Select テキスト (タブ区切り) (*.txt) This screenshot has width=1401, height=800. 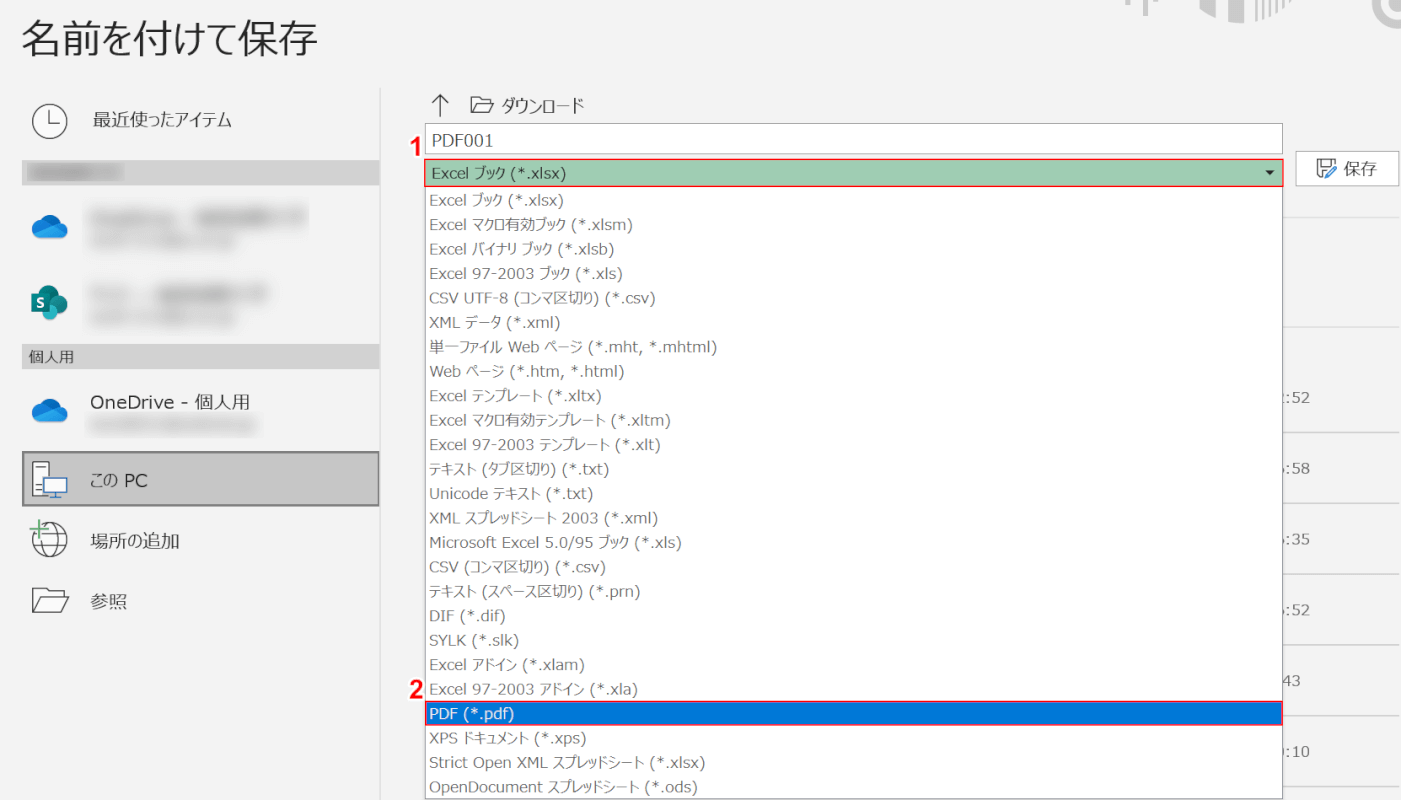[x=853, y=469]
